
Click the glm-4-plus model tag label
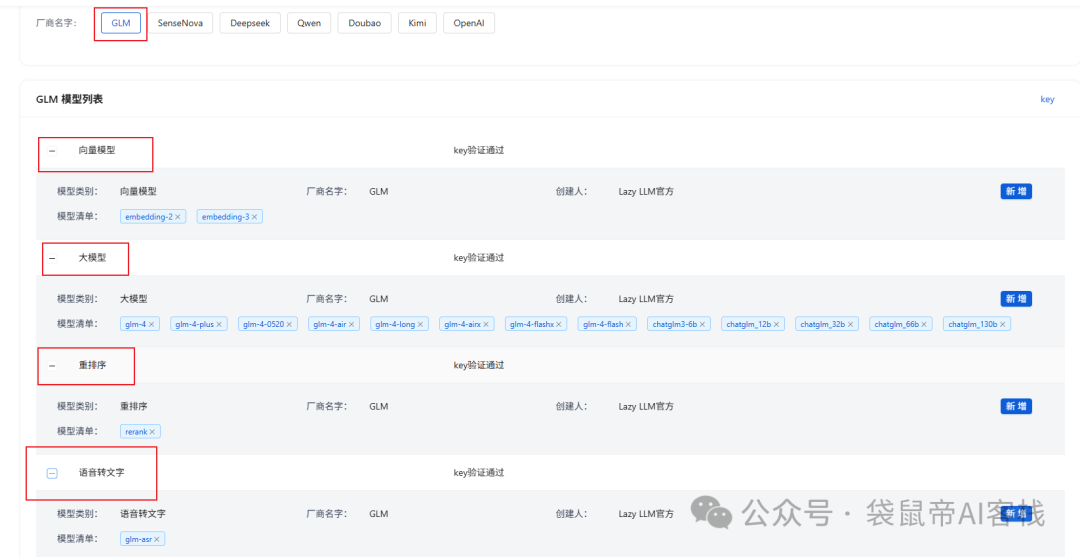click(x=194, y=324)
